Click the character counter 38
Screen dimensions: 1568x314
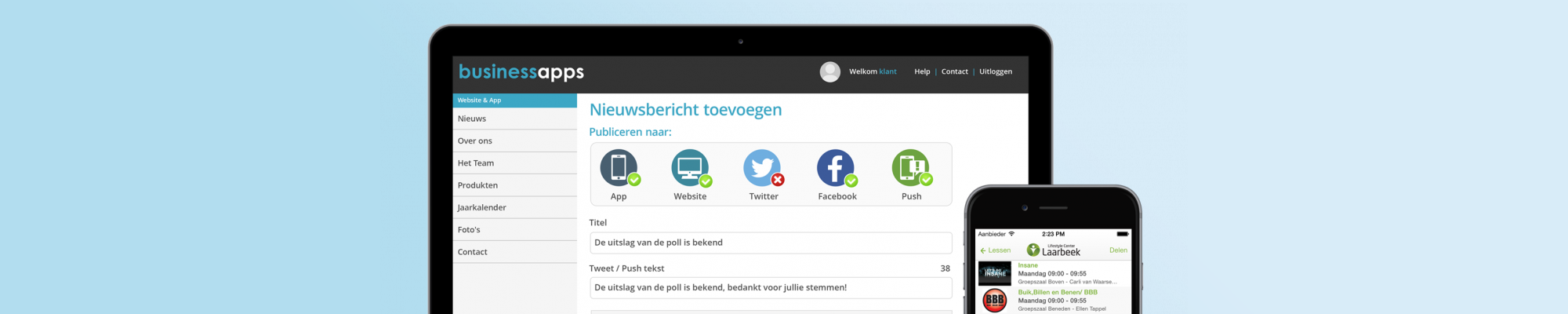click(945, 268)
